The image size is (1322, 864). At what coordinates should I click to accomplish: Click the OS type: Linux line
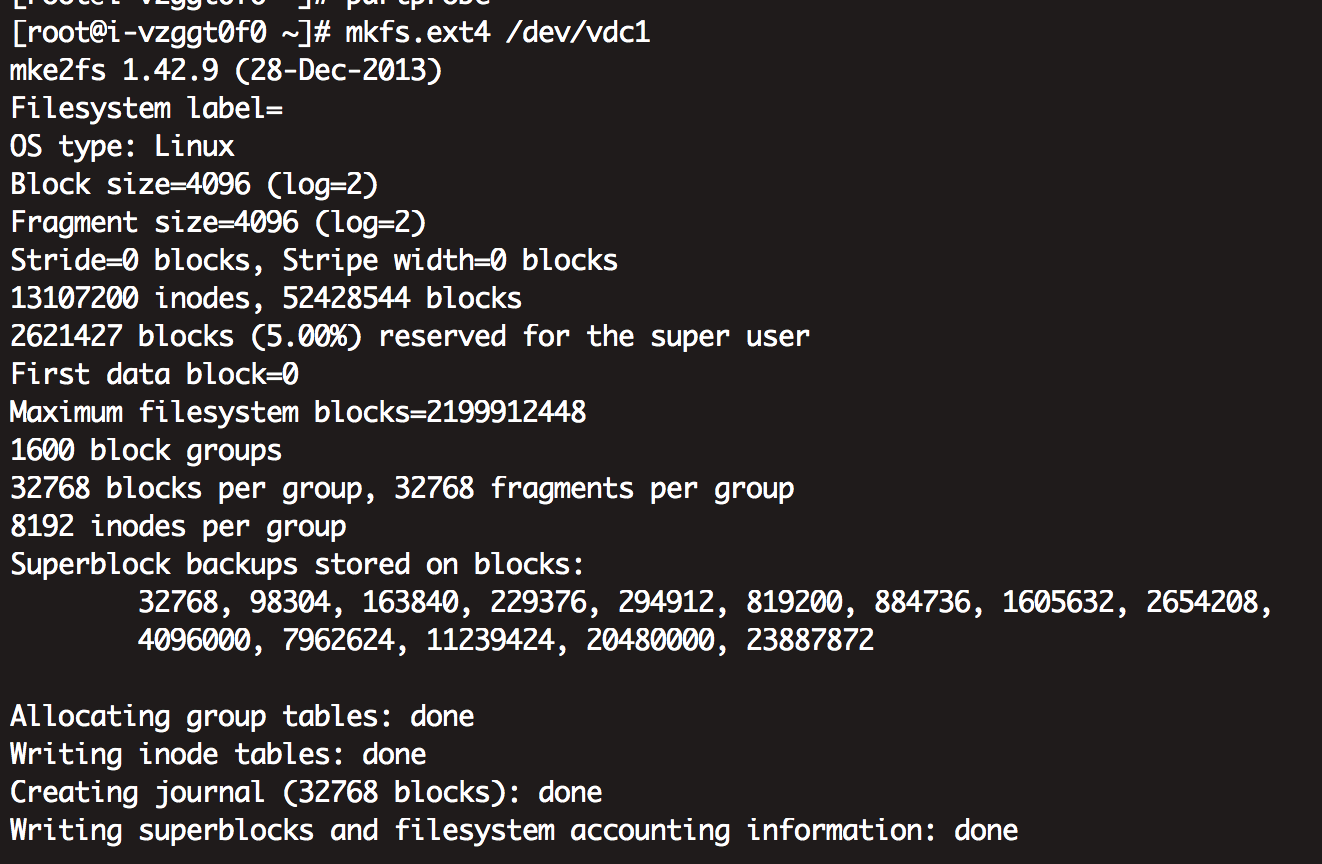[x=122, y=146]
